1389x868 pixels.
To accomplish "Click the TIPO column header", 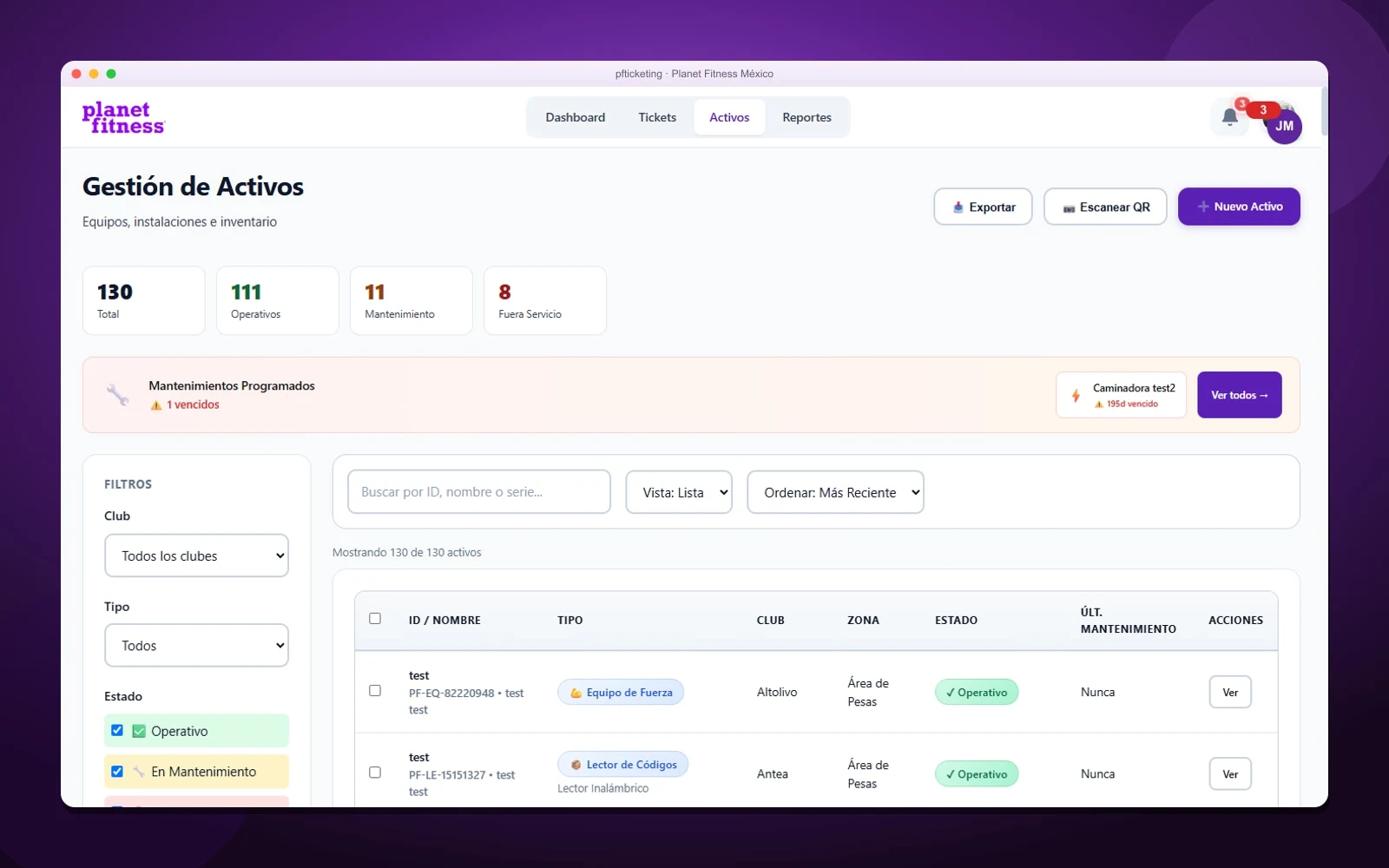I will pyautogui.click(x=570, y=620).
